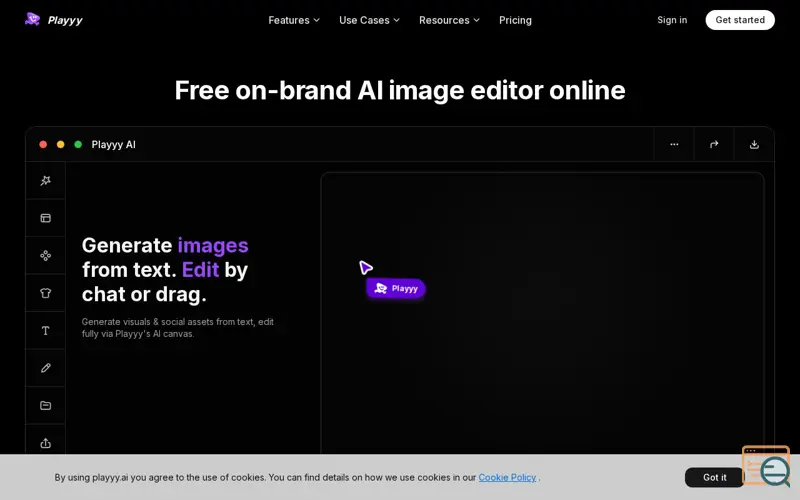Viewport: 800px width, 500px height.
Task: Click the components elements sidebar icon
Action: [x=45, y=256]
